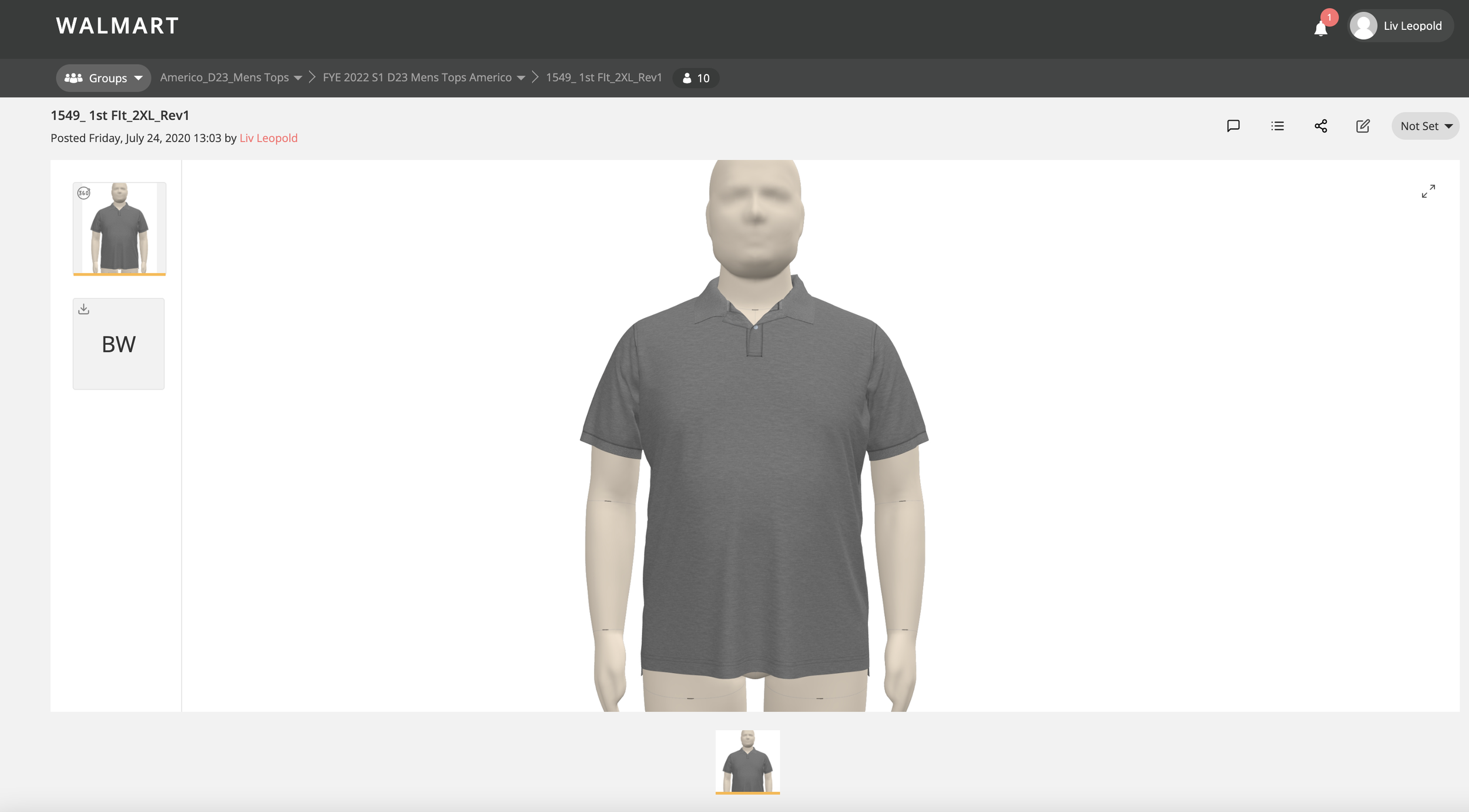Download the BW file

(84, 309)
